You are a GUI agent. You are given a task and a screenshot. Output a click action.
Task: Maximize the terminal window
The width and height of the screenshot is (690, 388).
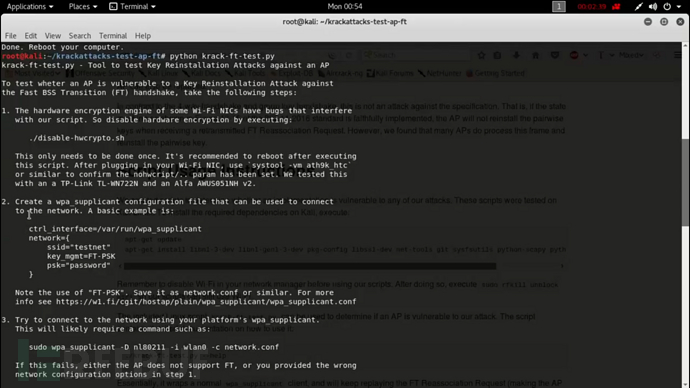(664, 22)
